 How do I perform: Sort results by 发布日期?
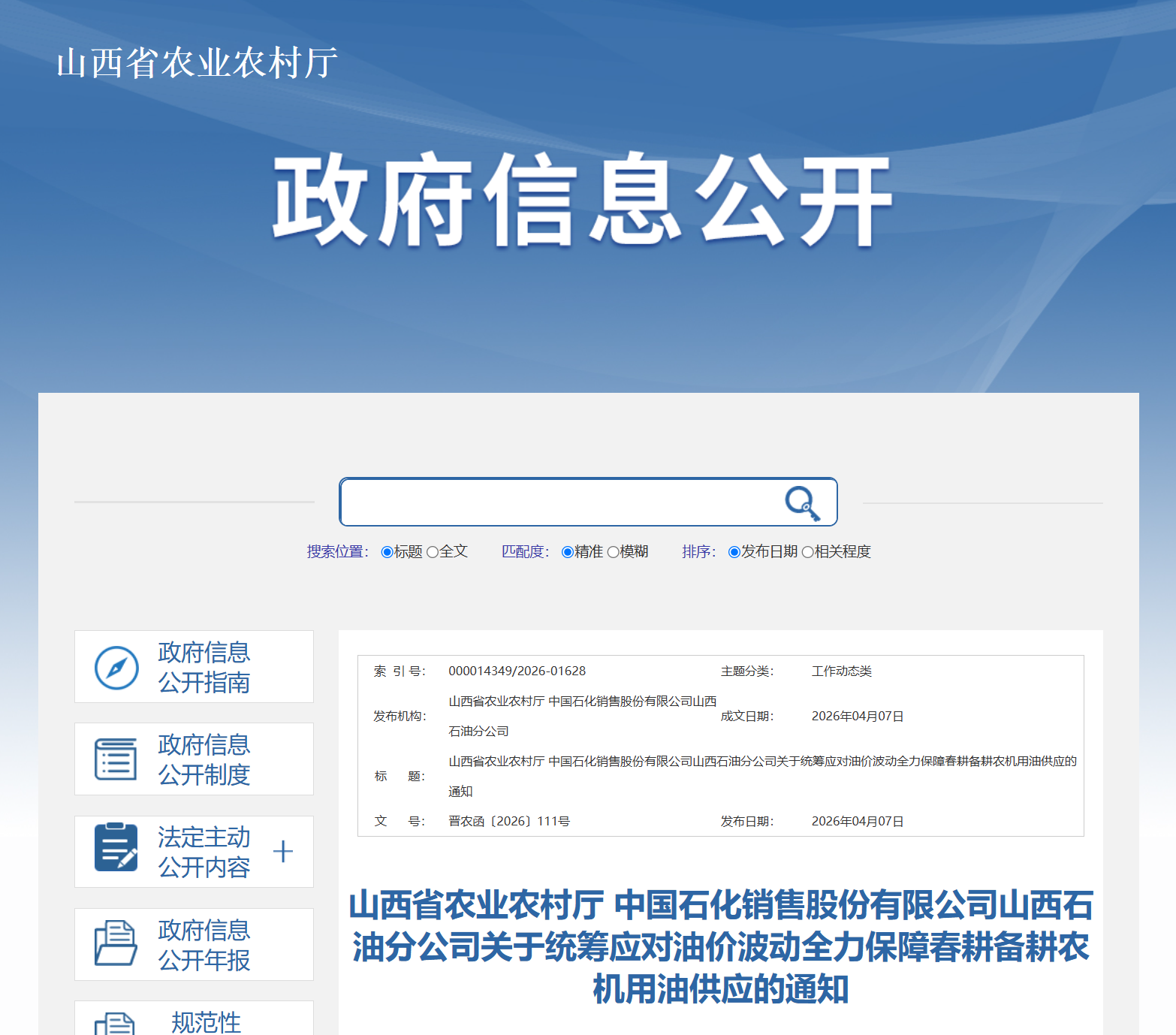click(x=734, y=552)
